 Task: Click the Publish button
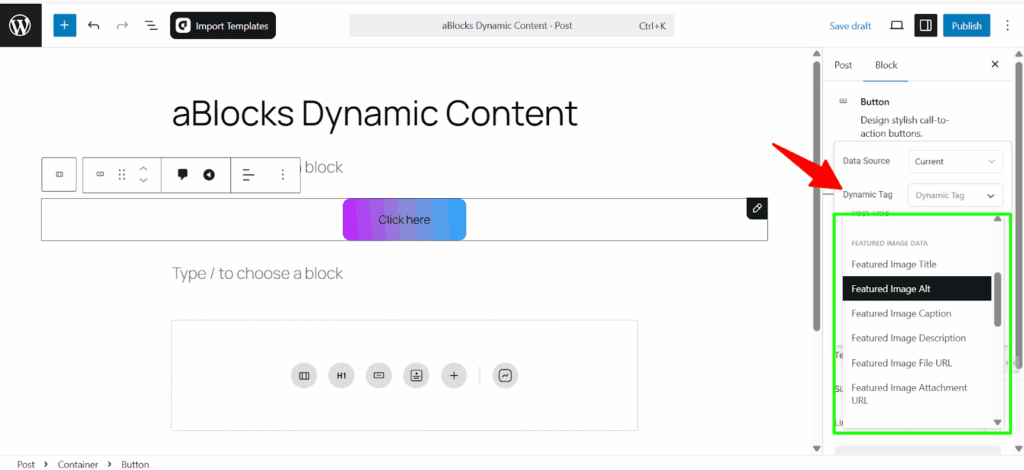tap(967, 25)
